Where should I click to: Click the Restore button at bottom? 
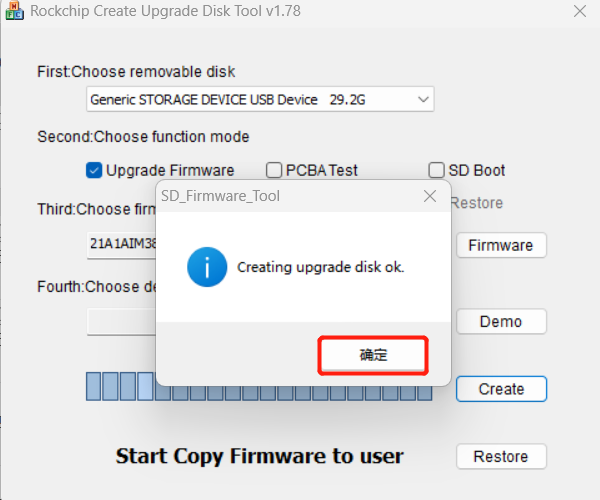point(501,456)
